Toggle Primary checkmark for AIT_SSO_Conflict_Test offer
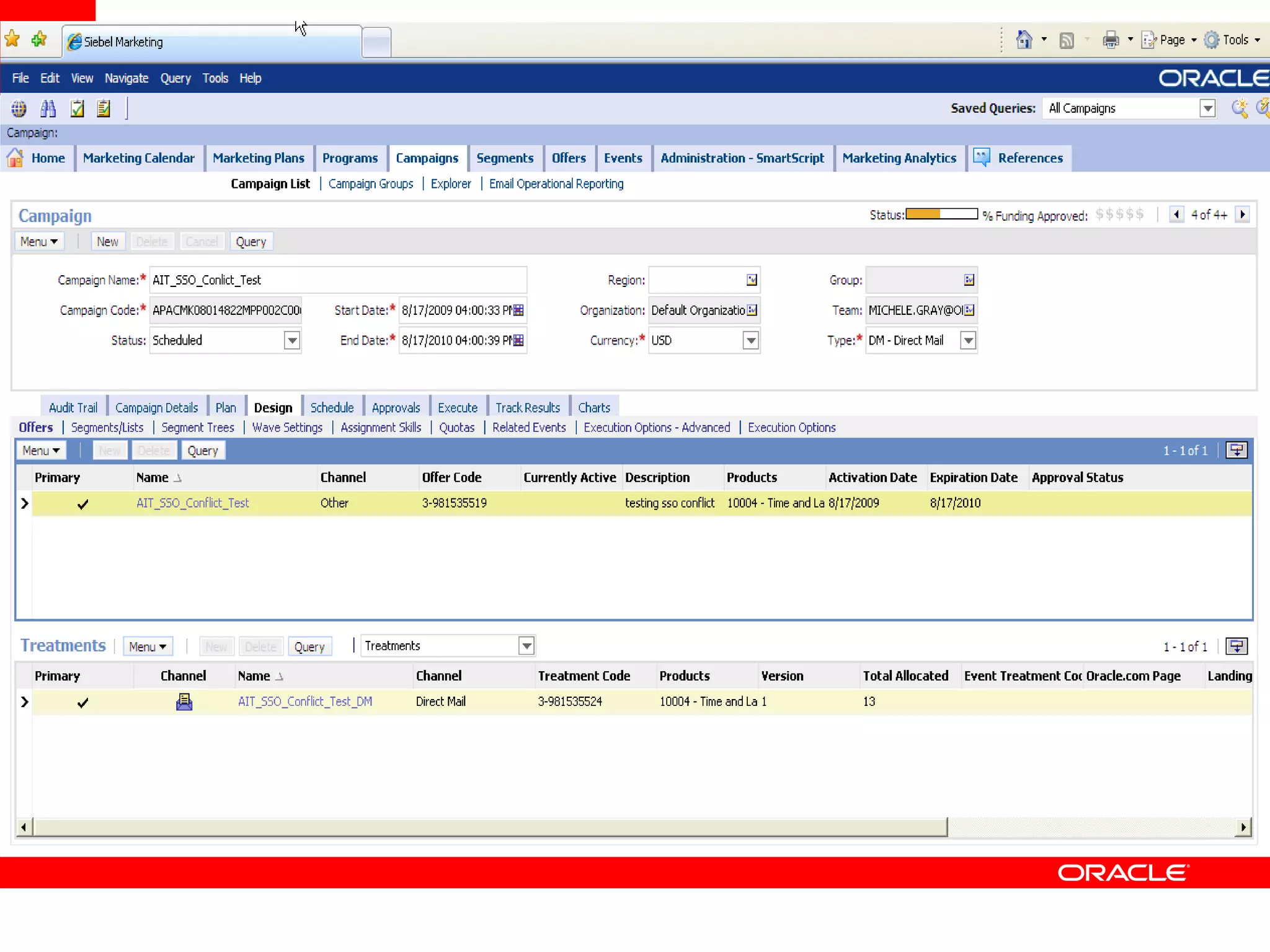This screenshot has width=1270, height=952. (82, 504)
